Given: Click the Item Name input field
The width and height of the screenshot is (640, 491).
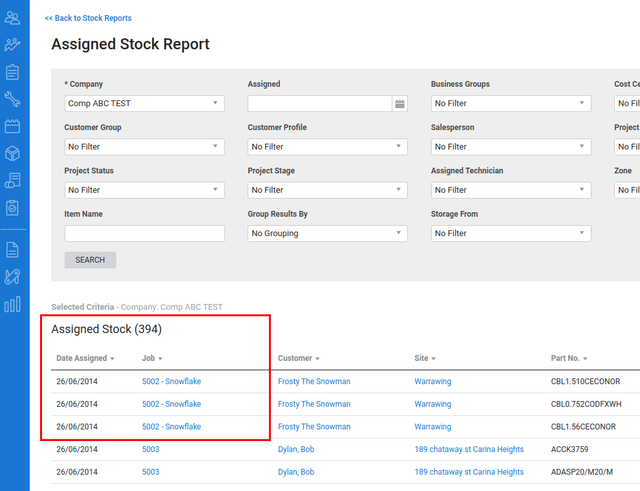Looking at the screenshot, I should tap(144, 233).
